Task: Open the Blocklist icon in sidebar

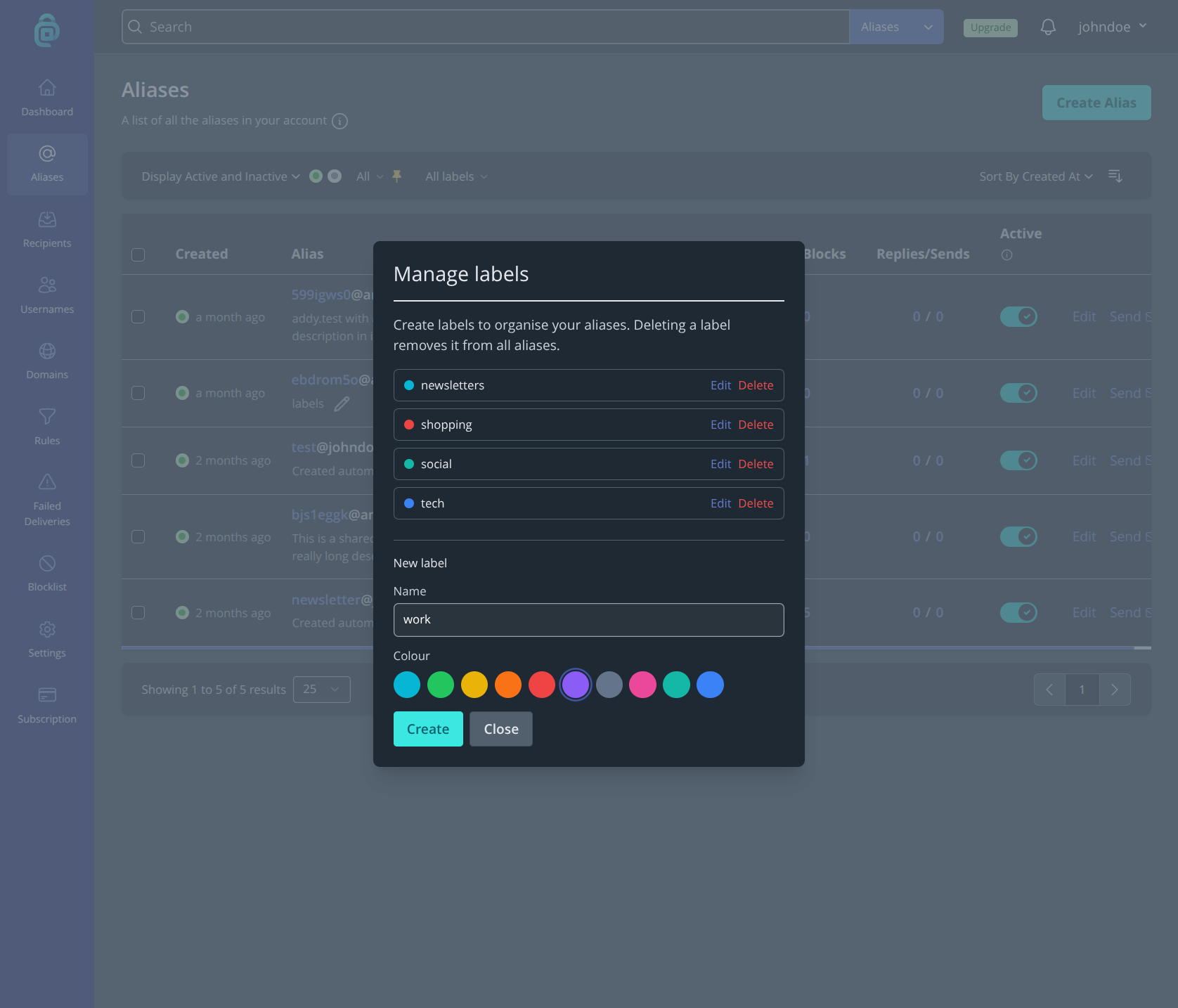Action: coord(47,563)
